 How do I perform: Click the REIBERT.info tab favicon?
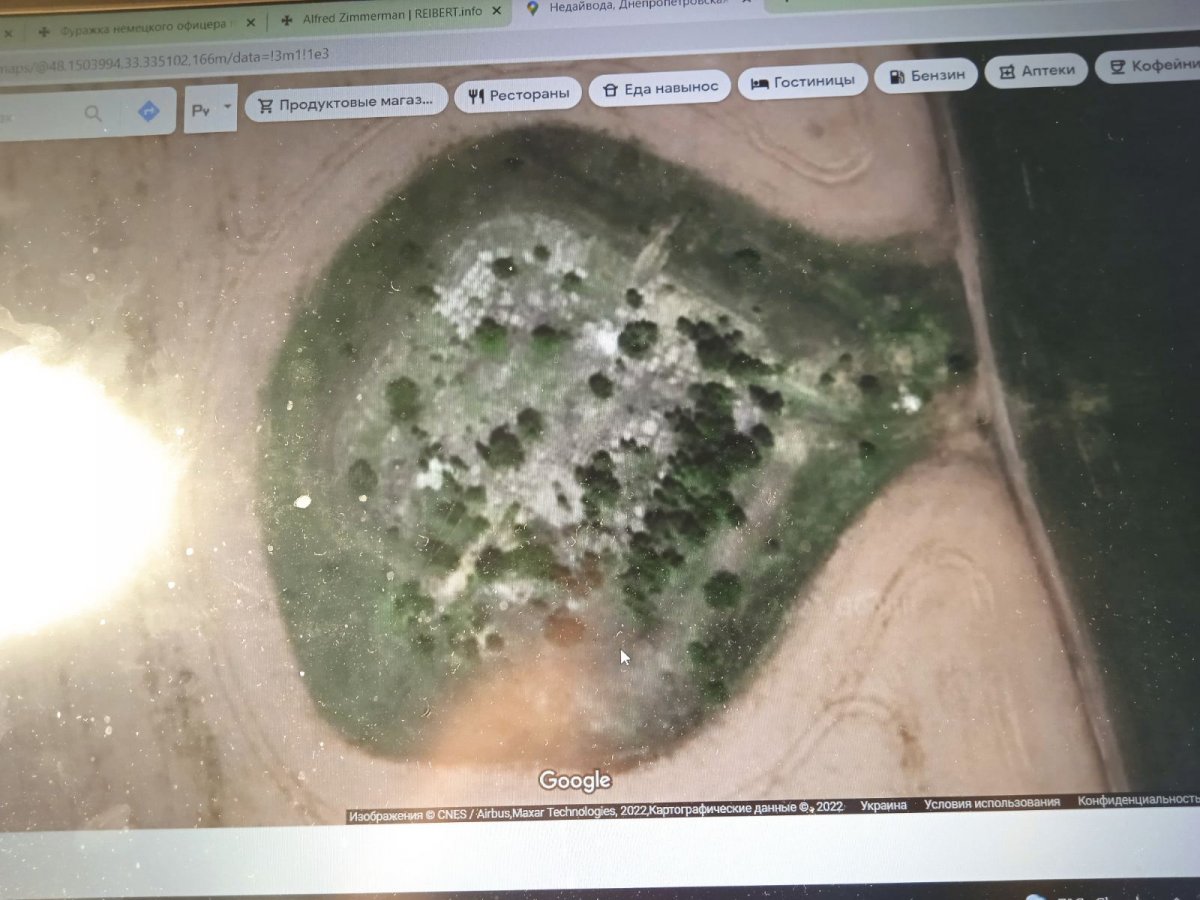pyautogui.click(x=288, y=20)
